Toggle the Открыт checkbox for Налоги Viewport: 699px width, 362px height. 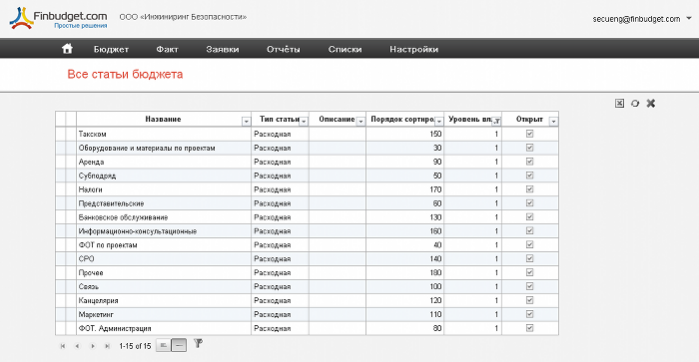coord(530,189)
